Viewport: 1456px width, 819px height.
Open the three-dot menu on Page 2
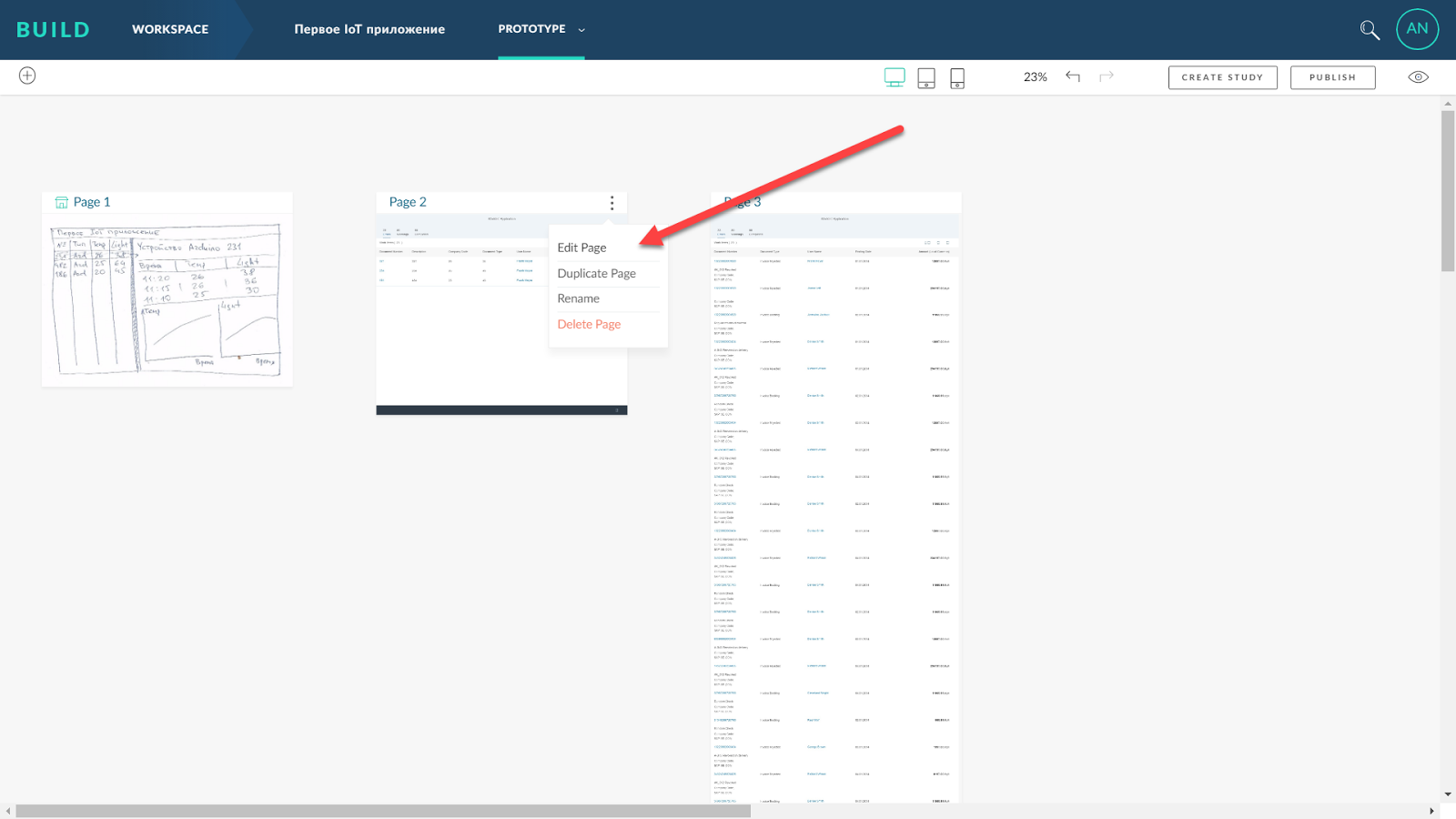tap(612, 202)
